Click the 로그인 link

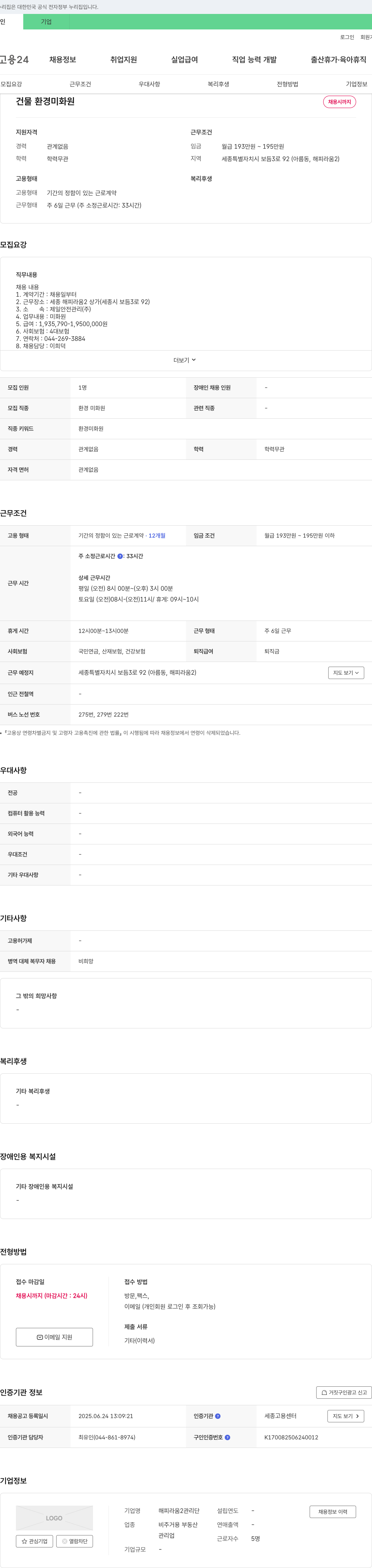click(x=347, y=37)
